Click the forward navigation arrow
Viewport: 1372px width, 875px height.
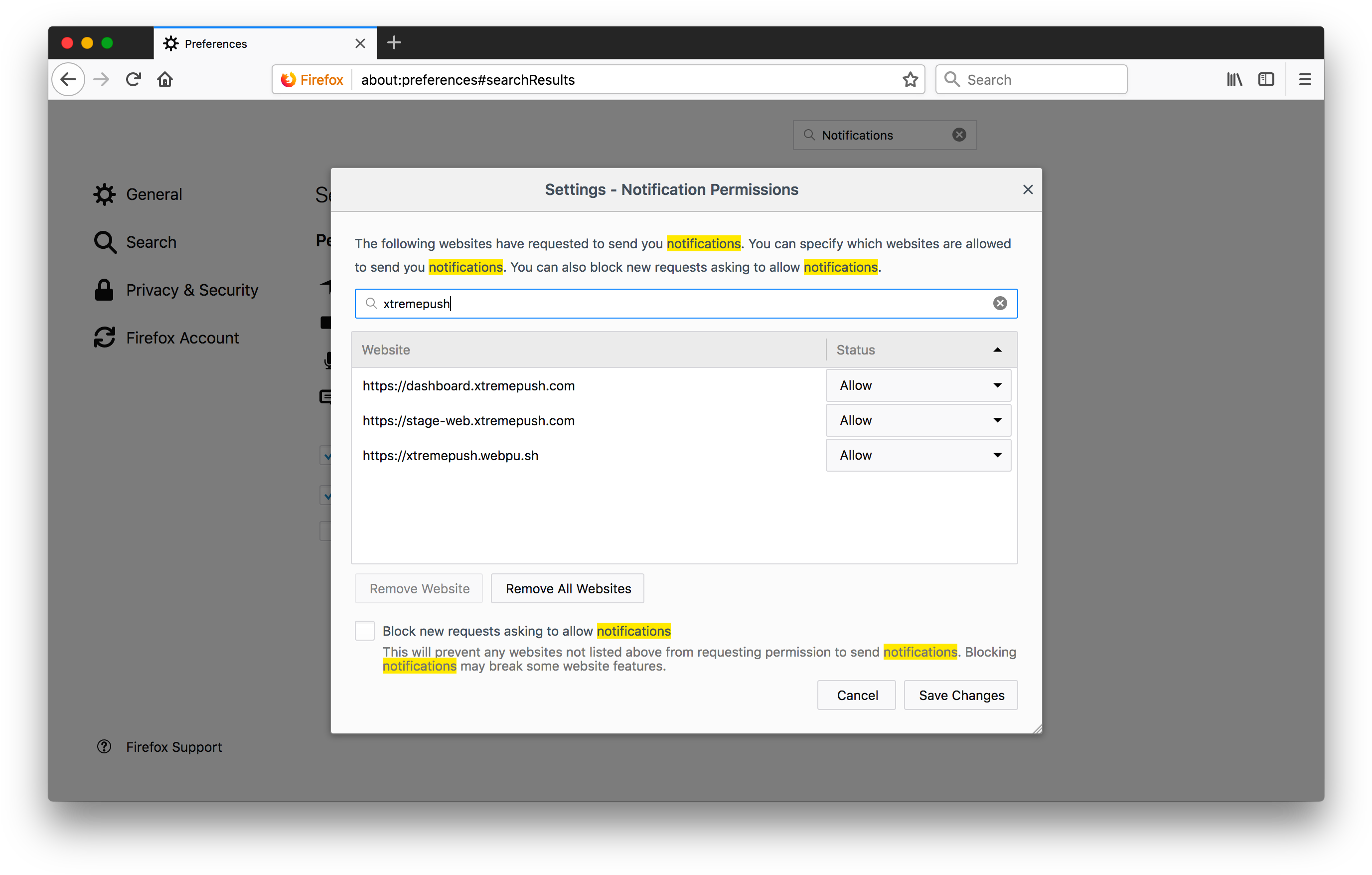[102, 79]
